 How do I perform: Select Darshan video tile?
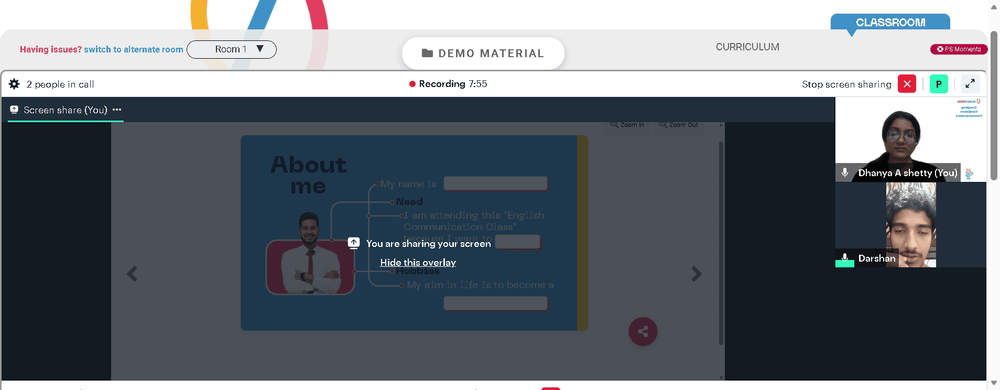click(x=911, y=225)
